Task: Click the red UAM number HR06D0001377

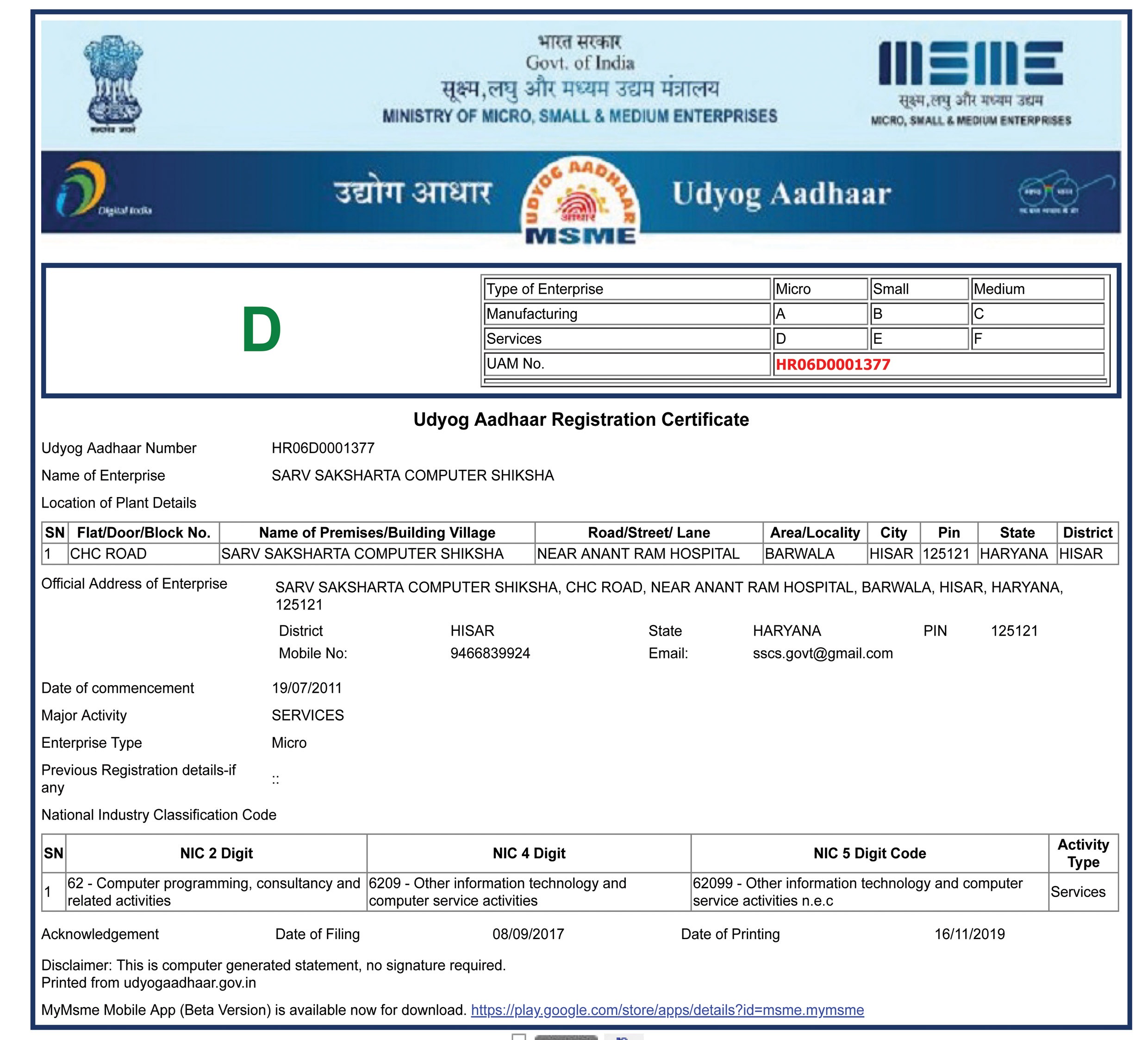Action: pyautogui.click(x=832, y=364)
